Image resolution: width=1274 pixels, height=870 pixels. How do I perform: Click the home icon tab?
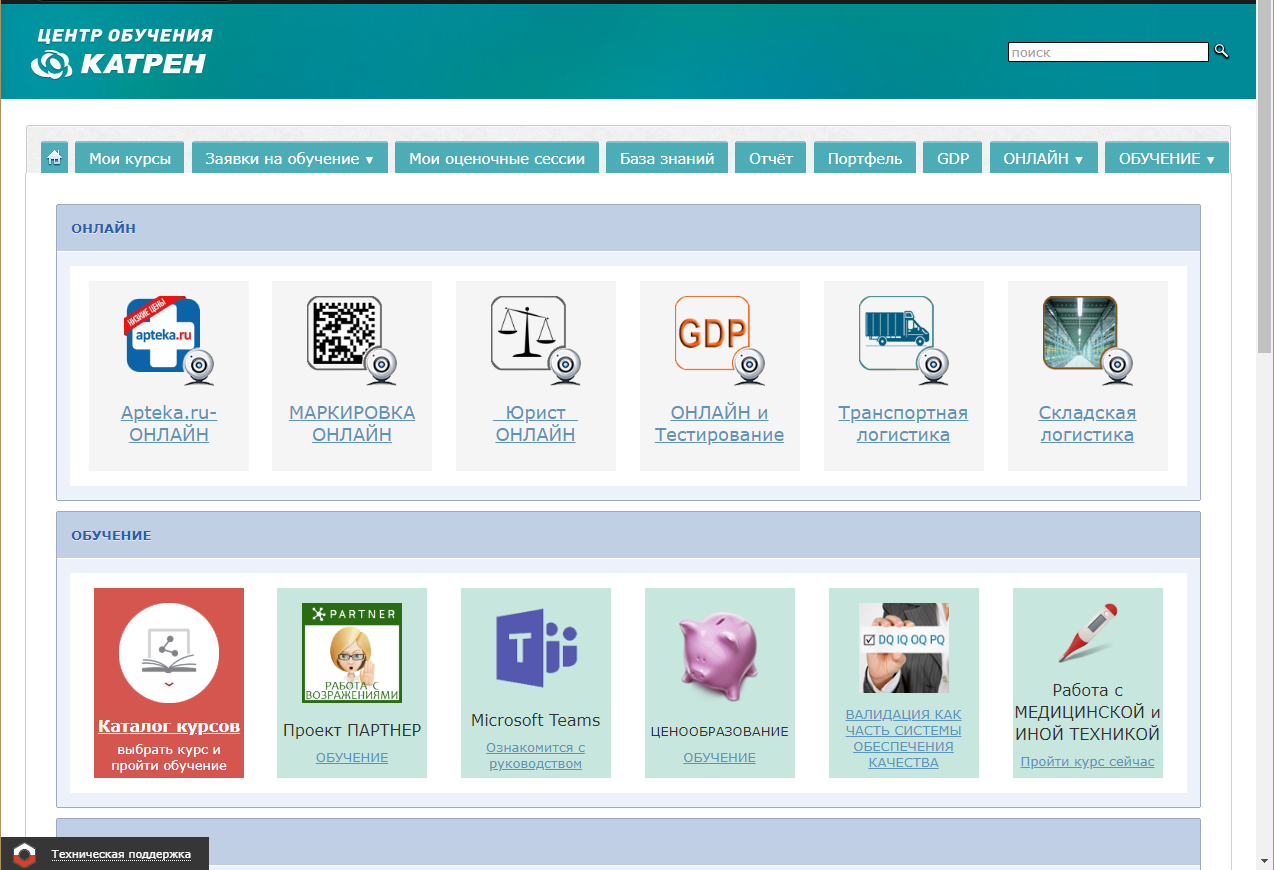coord(54,158)
